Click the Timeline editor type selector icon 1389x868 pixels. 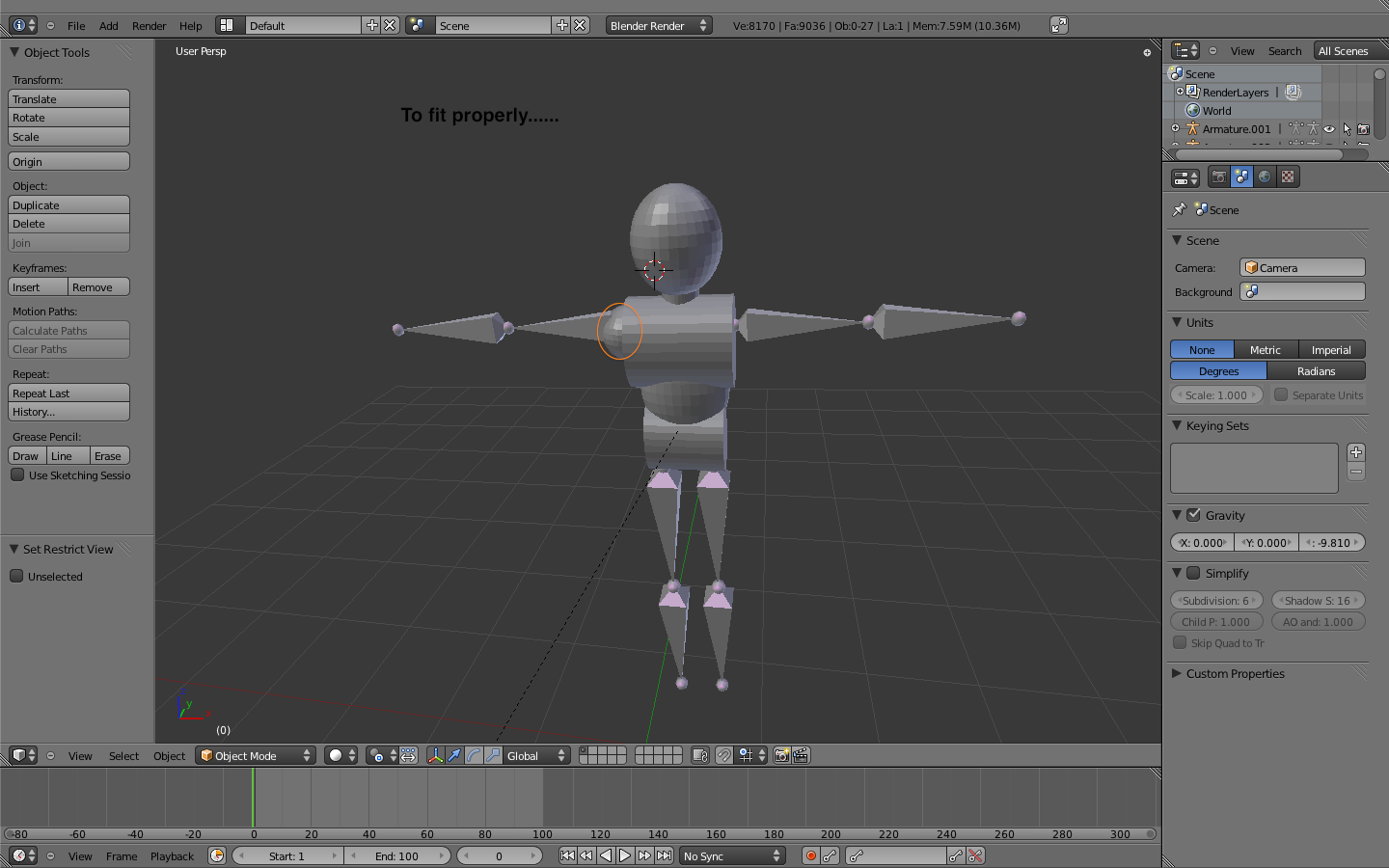17,856
